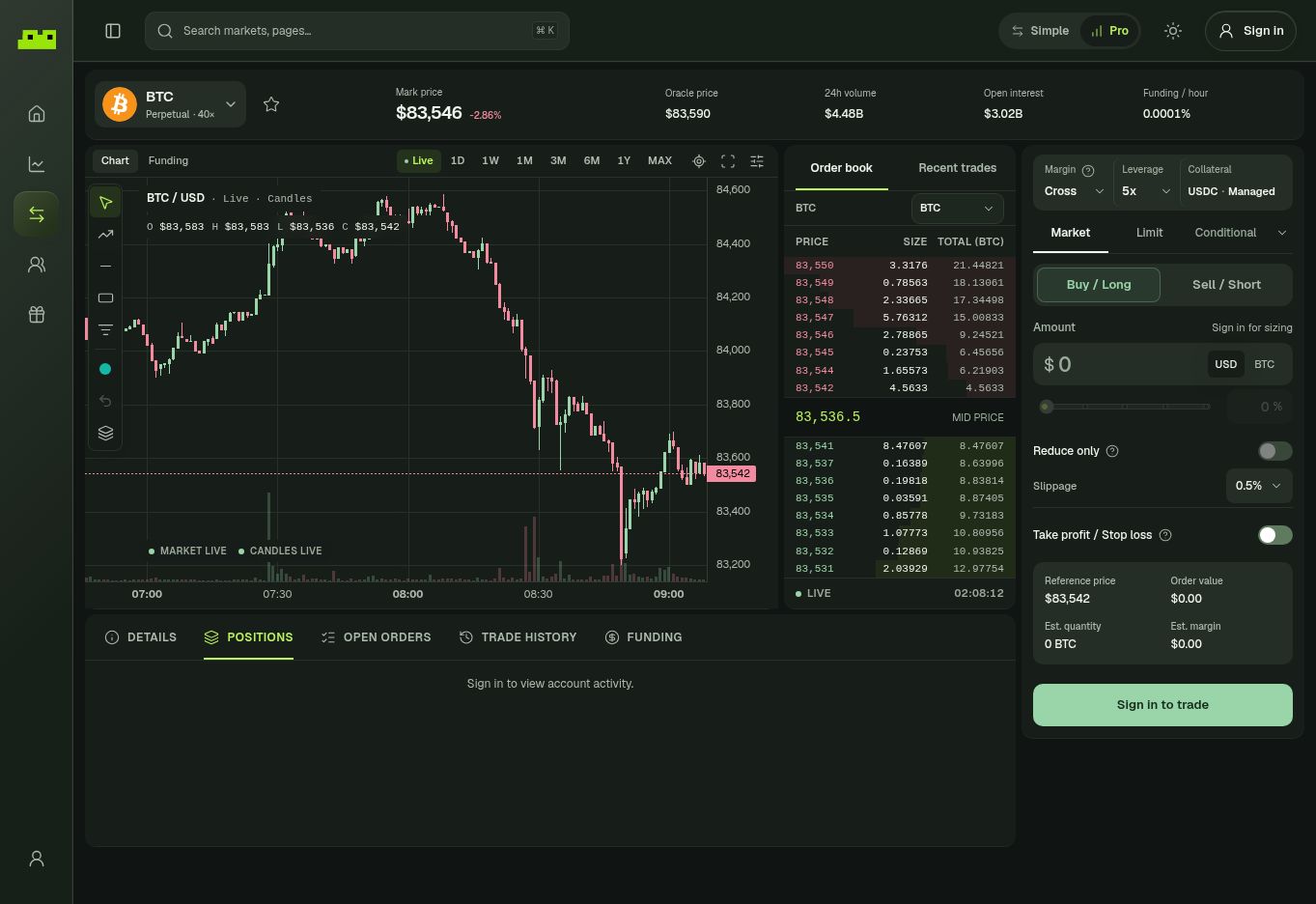Select the Market order tab
Image resolution: width=1316 pixels, height=904 pixels.
(x=1070, y=233)
